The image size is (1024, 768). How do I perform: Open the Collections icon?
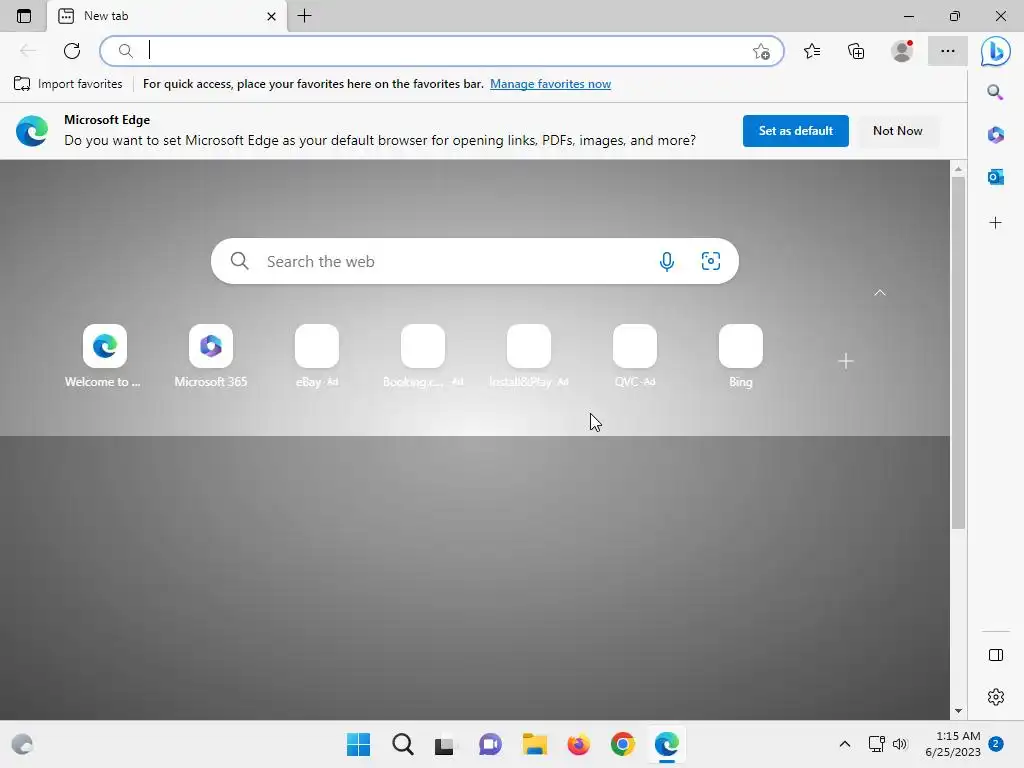click(x=856, y=51)
